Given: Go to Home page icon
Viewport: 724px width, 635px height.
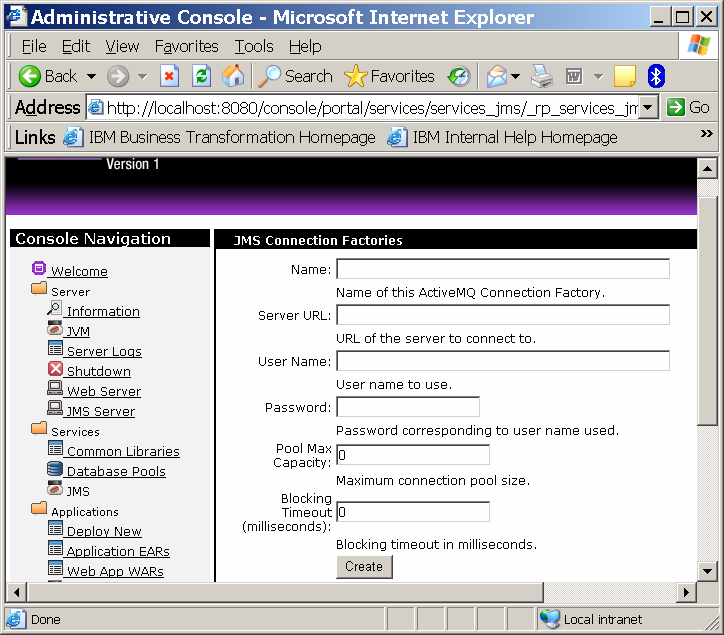Looking at the screenshot, I should click(233, 76).
